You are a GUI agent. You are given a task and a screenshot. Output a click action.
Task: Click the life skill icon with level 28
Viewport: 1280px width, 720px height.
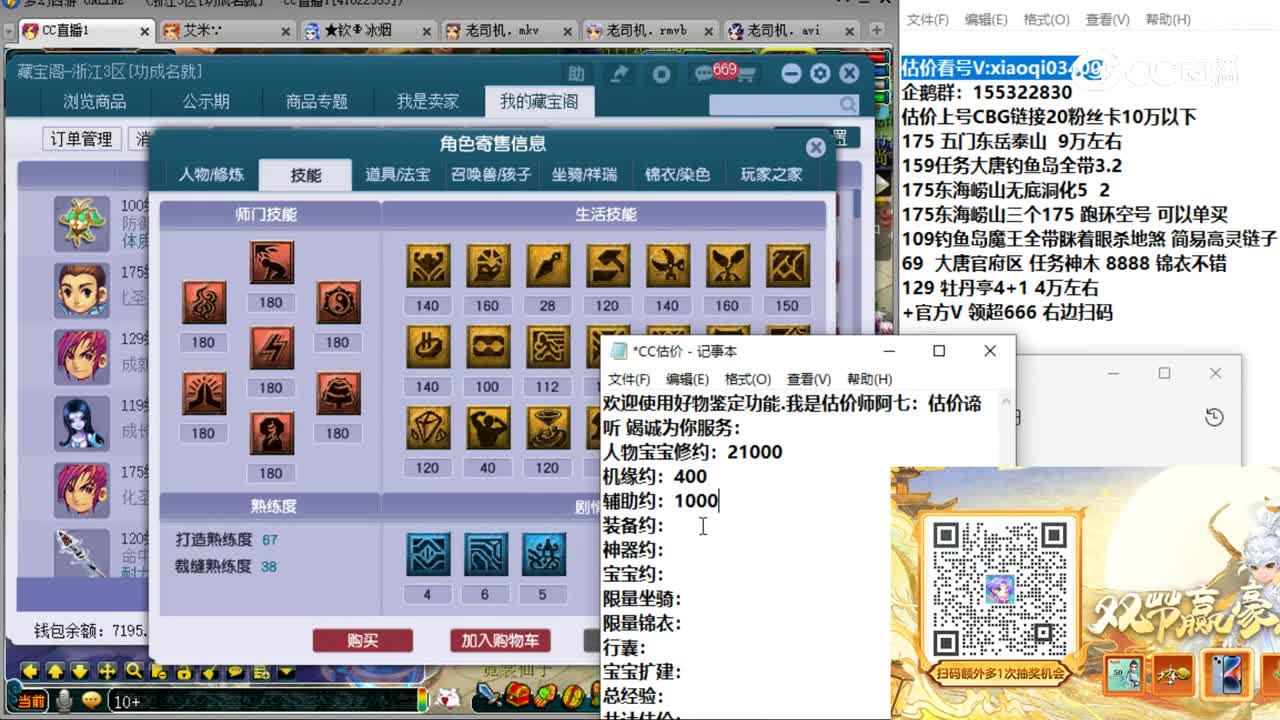[x=547, y=266]
